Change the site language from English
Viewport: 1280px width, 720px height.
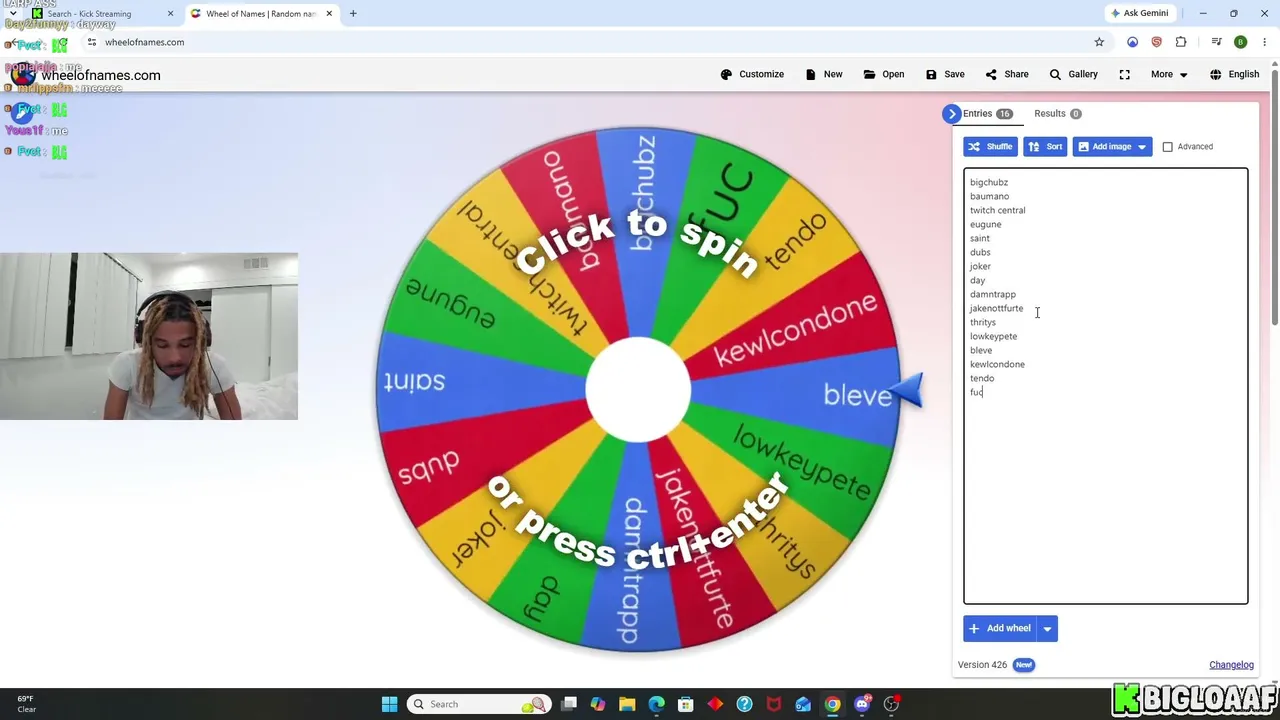click(1234, 74)
